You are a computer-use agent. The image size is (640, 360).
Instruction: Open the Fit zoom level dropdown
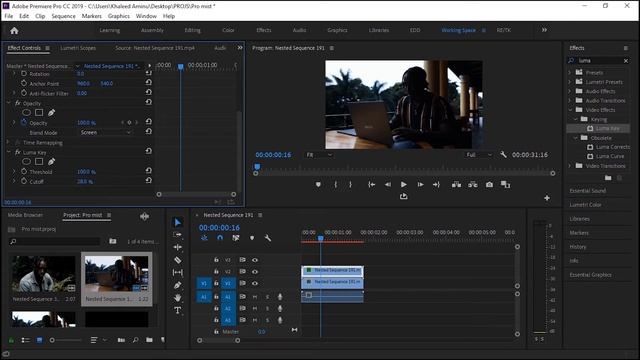319,155
